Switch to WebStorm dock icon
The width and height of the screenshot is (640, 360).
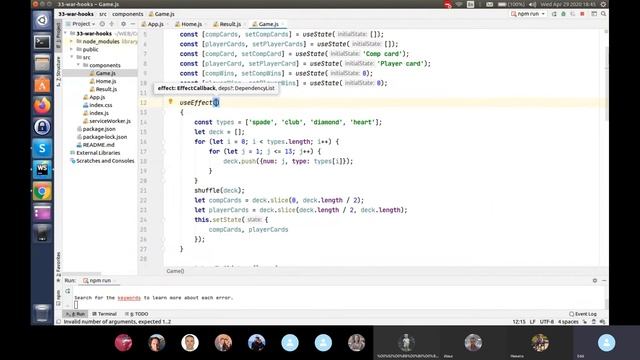tap(42, 169)
